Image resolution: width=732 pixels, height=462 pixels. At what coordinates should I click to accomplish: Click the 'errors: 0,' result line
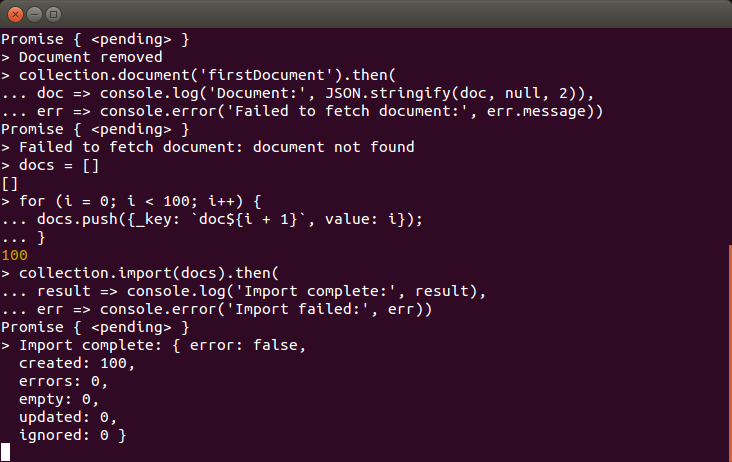click(x=63, y=381)
